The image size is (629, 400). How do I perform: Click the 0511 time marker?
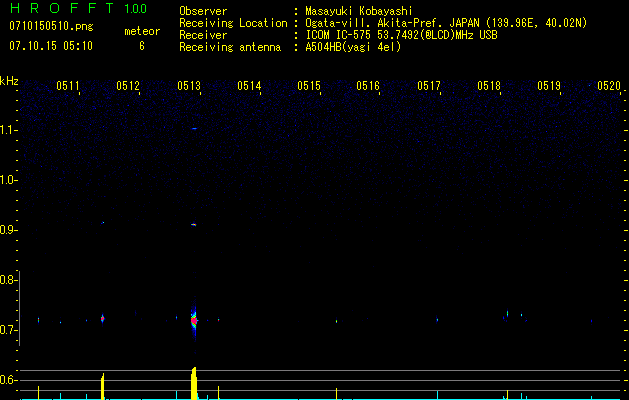[68, 86]
